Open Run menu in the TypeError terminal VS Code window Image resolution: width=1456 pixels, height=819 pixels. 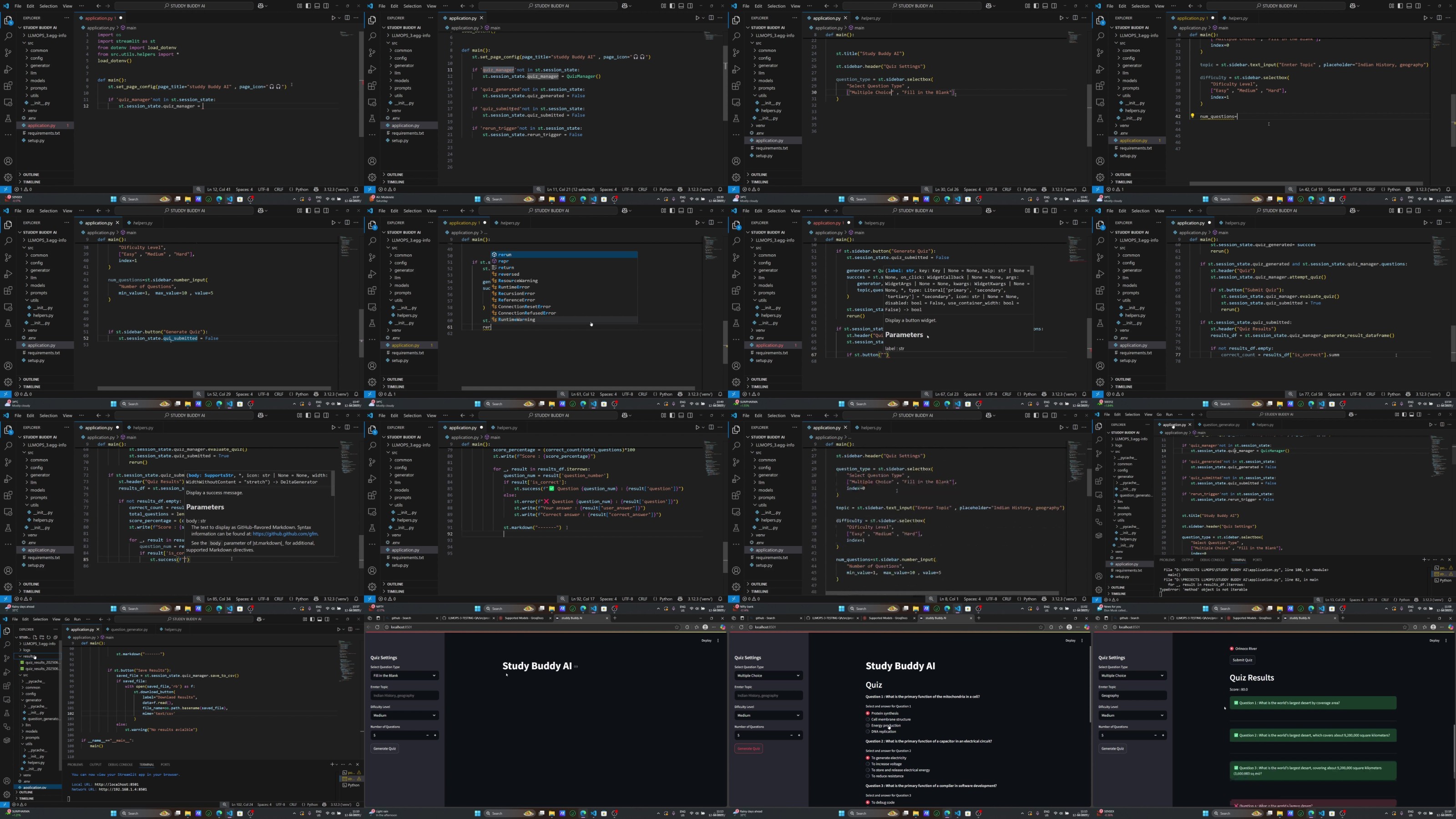point(1169,415)
